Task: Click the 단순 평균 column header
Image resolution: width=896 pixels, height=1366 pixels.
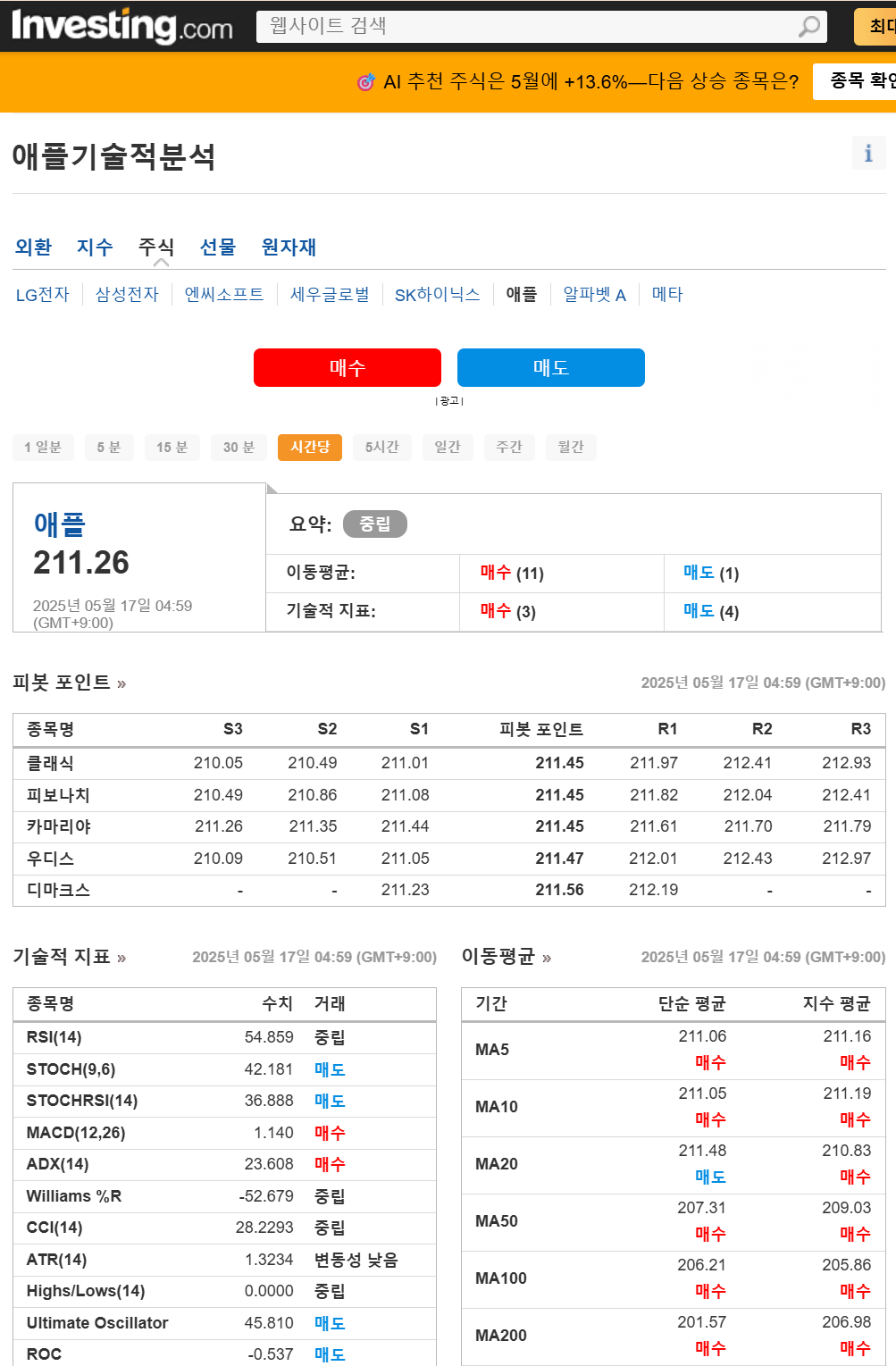Action: pyautogui.click(x=692, y=1003)
